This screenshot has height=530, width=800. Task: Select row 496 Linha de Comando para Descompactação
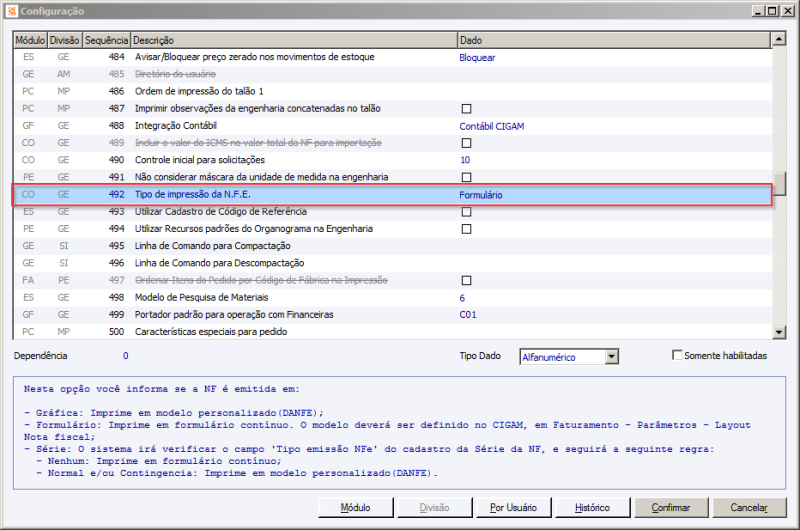click(x=392, y=263)
